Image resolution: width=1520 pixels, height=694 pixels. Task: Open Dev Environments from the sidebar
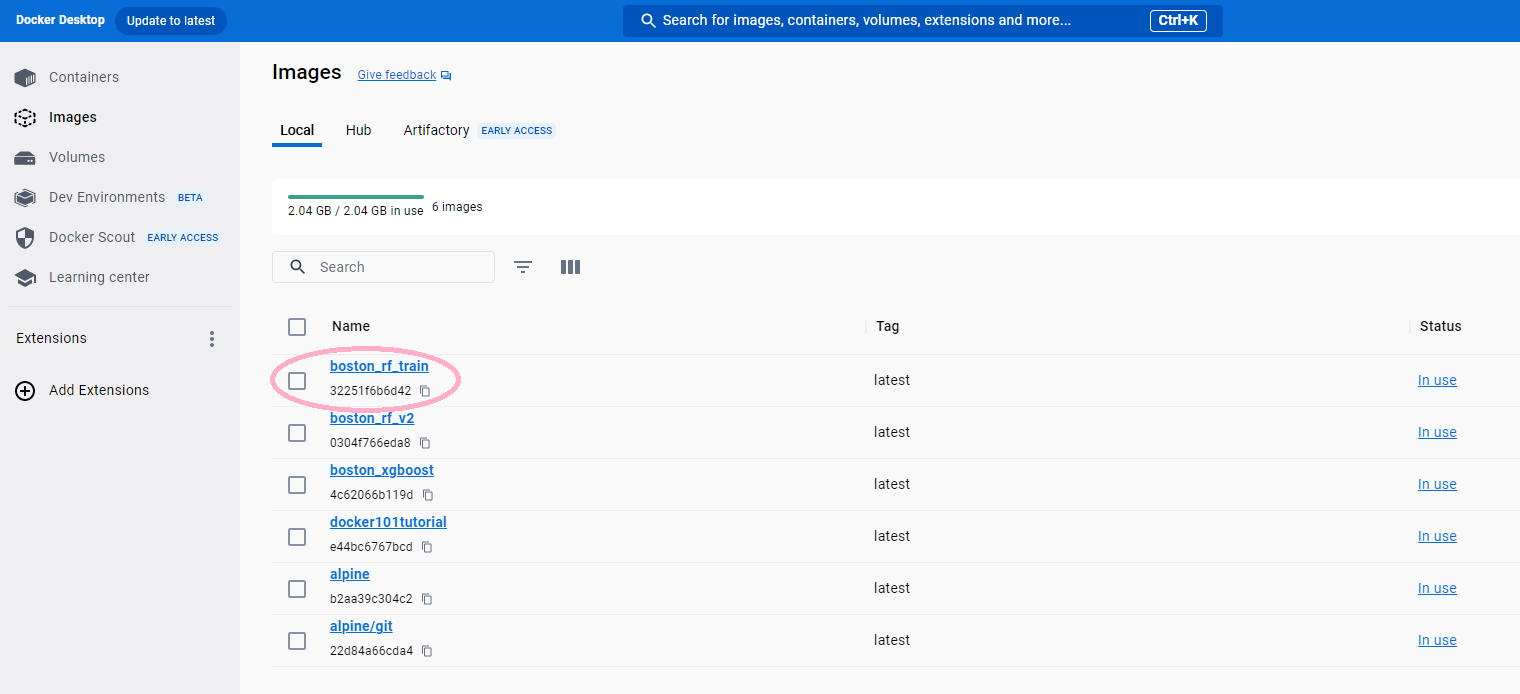point(106,197)
